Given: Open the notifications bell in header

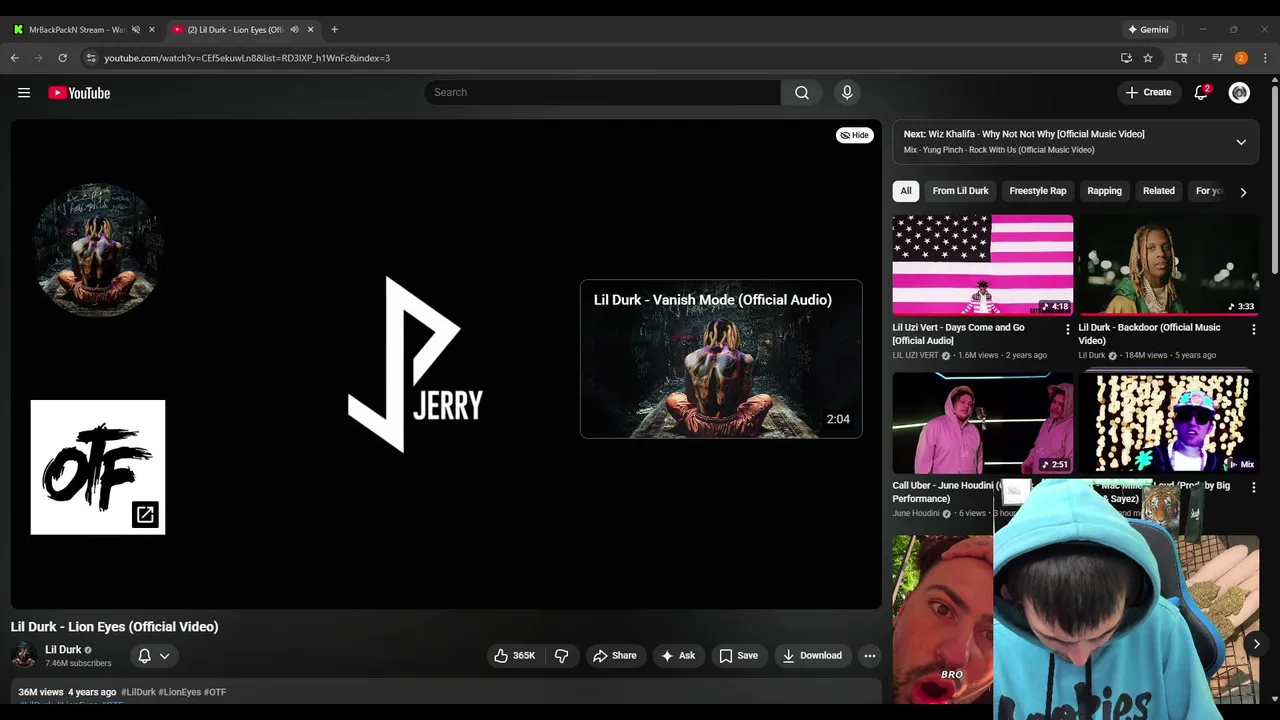Looking at the screenshot, I should [1201, 93].
